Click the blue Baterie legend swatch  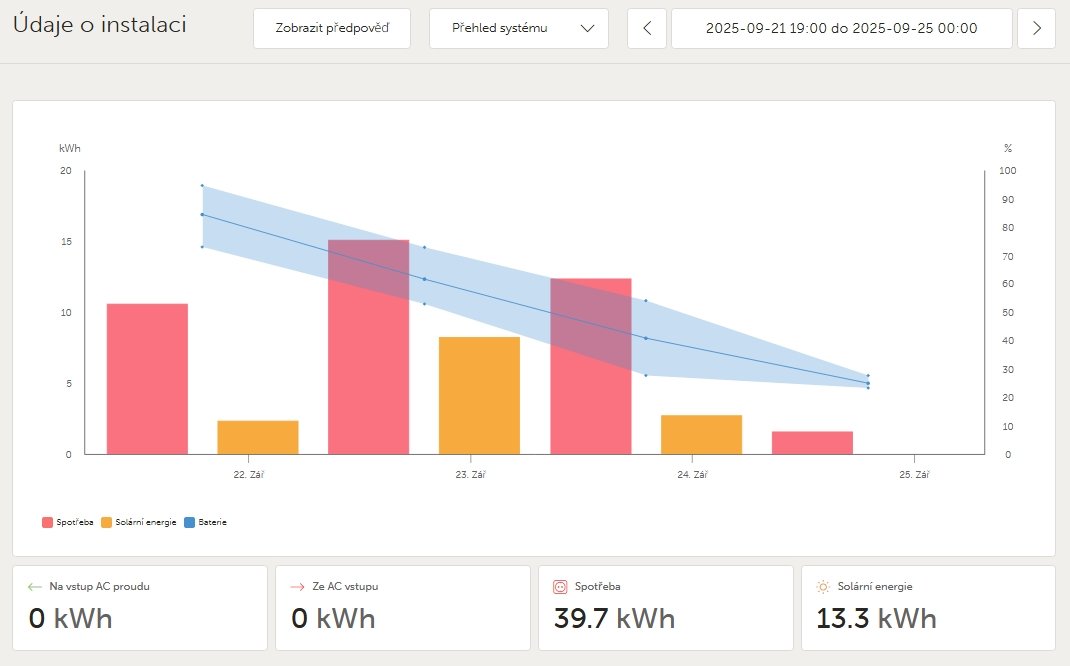click(x=189, y=522)
